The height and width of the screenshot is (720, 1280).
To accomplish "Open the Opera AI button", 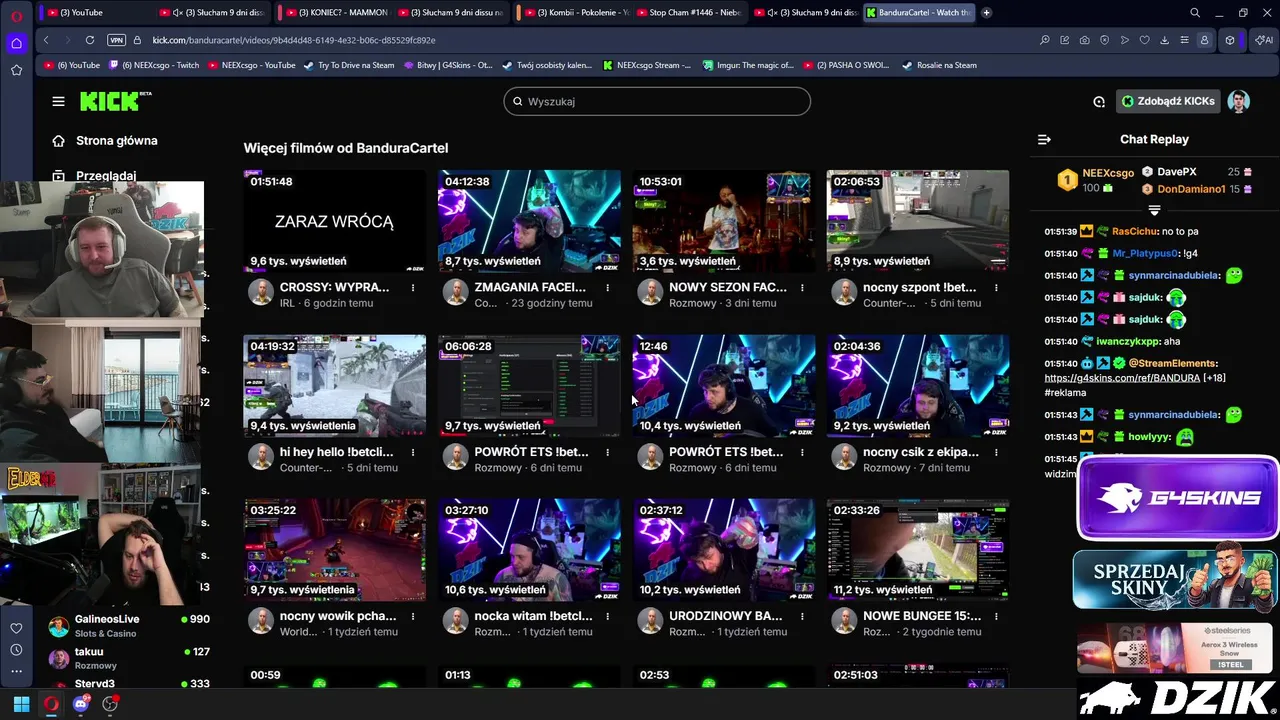I will 1263,40.
